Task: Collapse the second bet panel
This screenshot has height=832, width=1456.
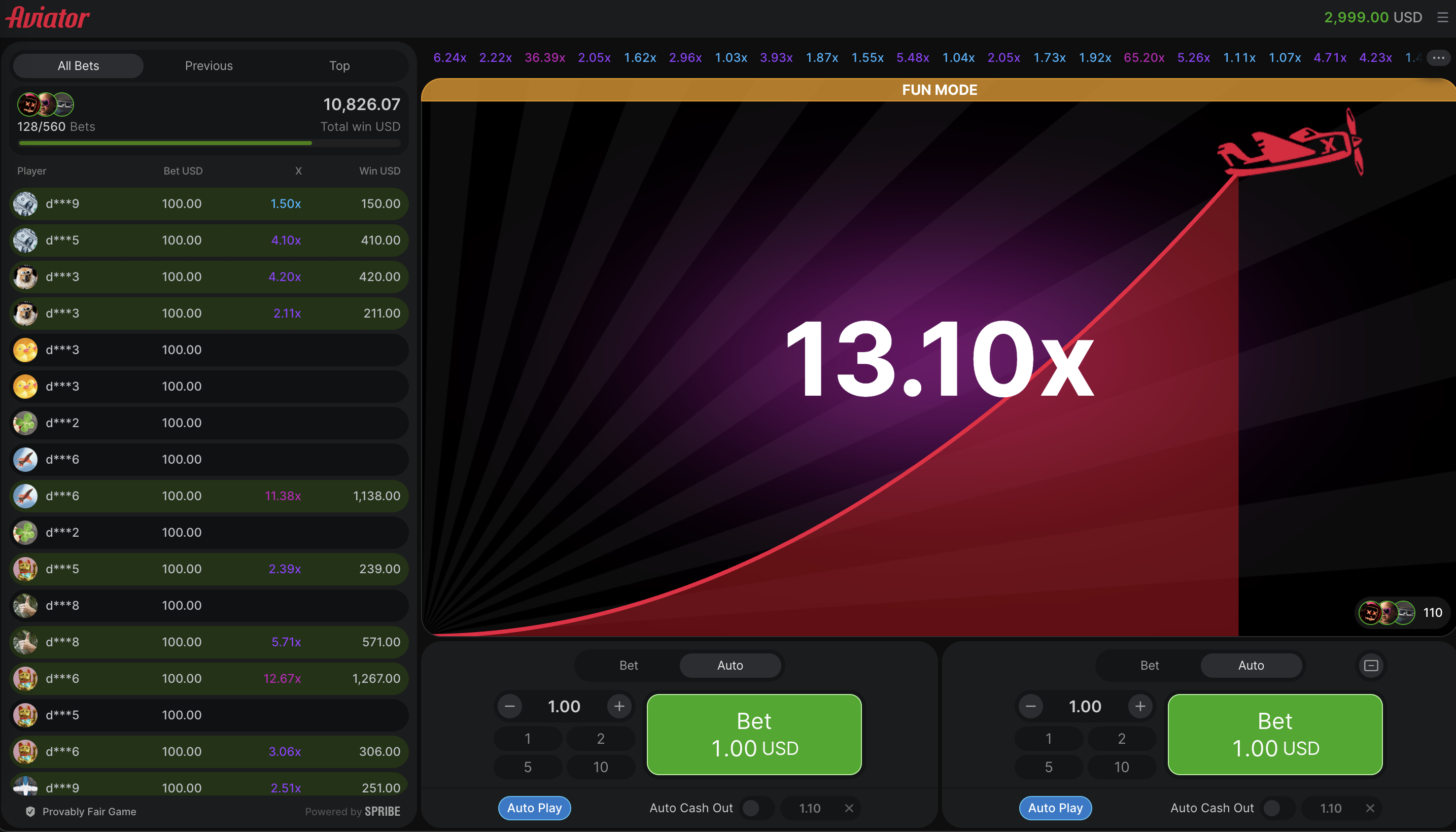Action: pos(1371,665)
